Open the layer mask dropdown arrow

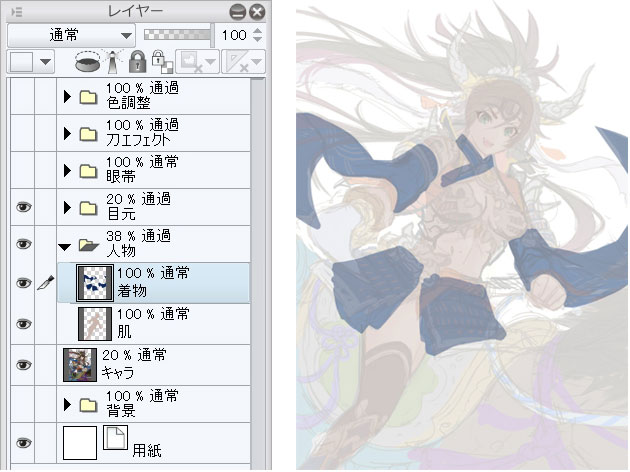click(210, 62)
